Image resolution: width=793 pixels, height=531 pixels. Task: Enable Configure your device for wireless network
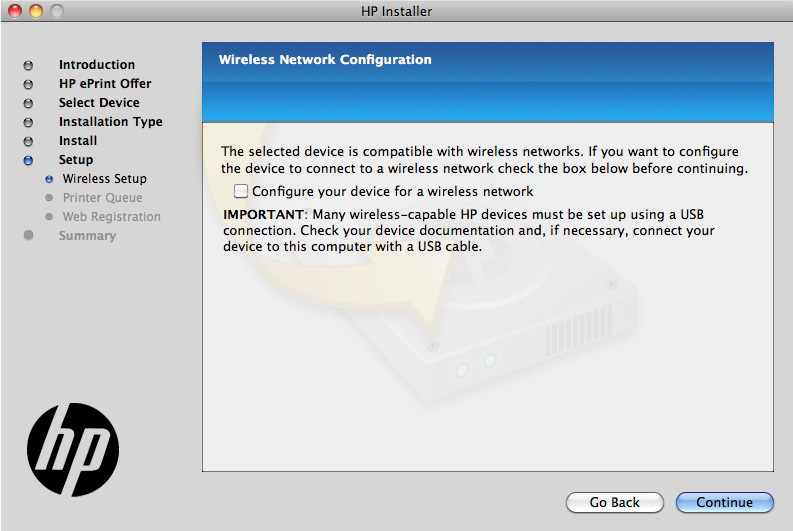(241, 191)
